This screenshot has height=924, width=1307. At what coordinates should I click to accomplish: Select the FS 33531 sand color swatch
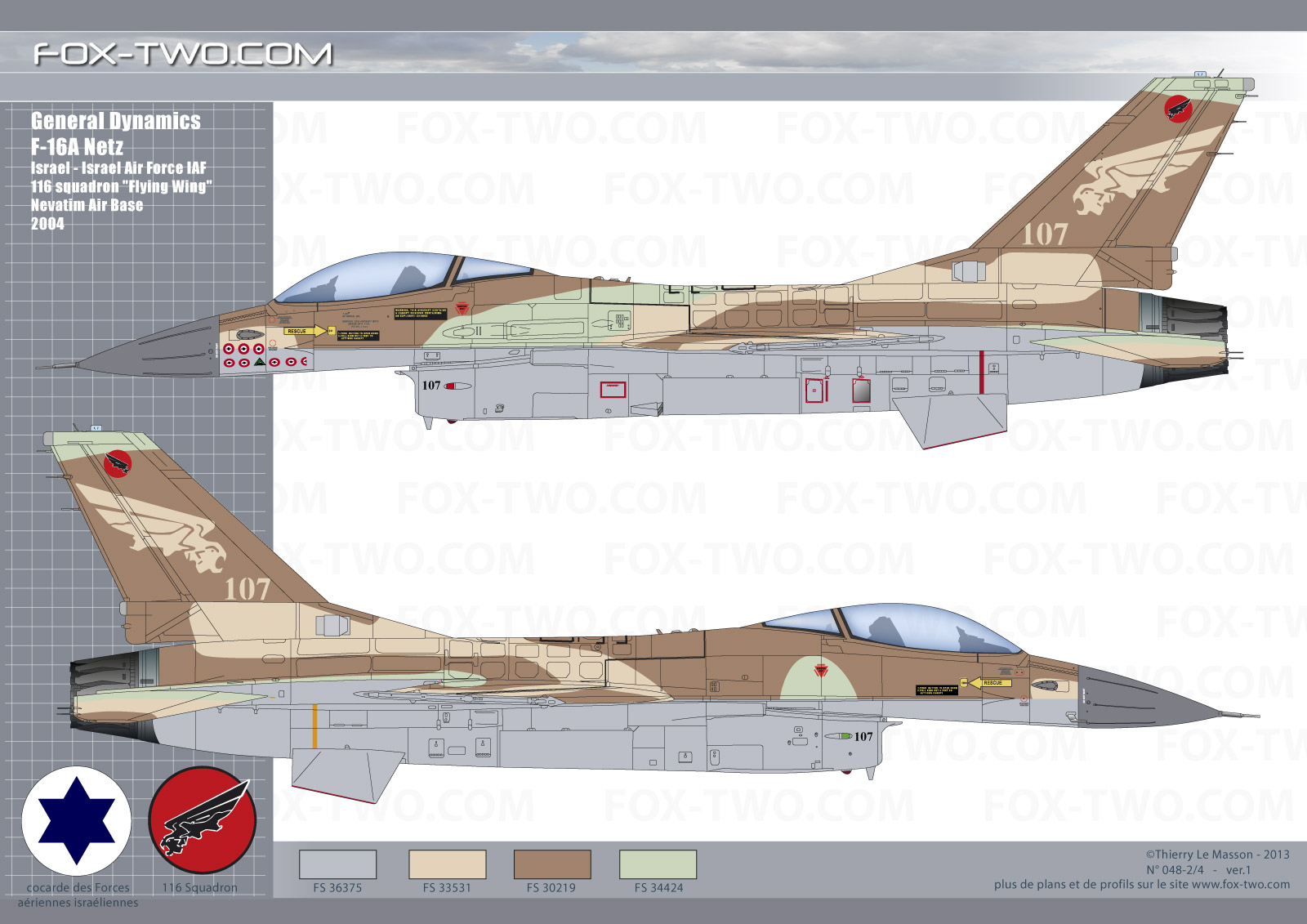[447, 864]
